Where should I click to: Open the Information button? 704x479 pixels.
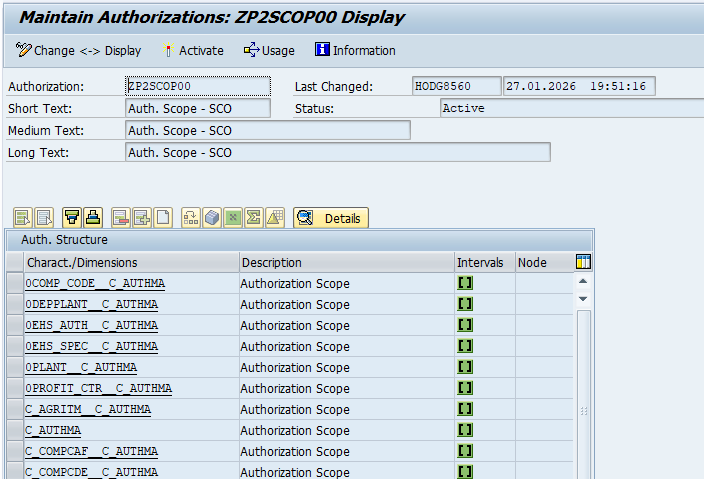click(x=355, y=50)
